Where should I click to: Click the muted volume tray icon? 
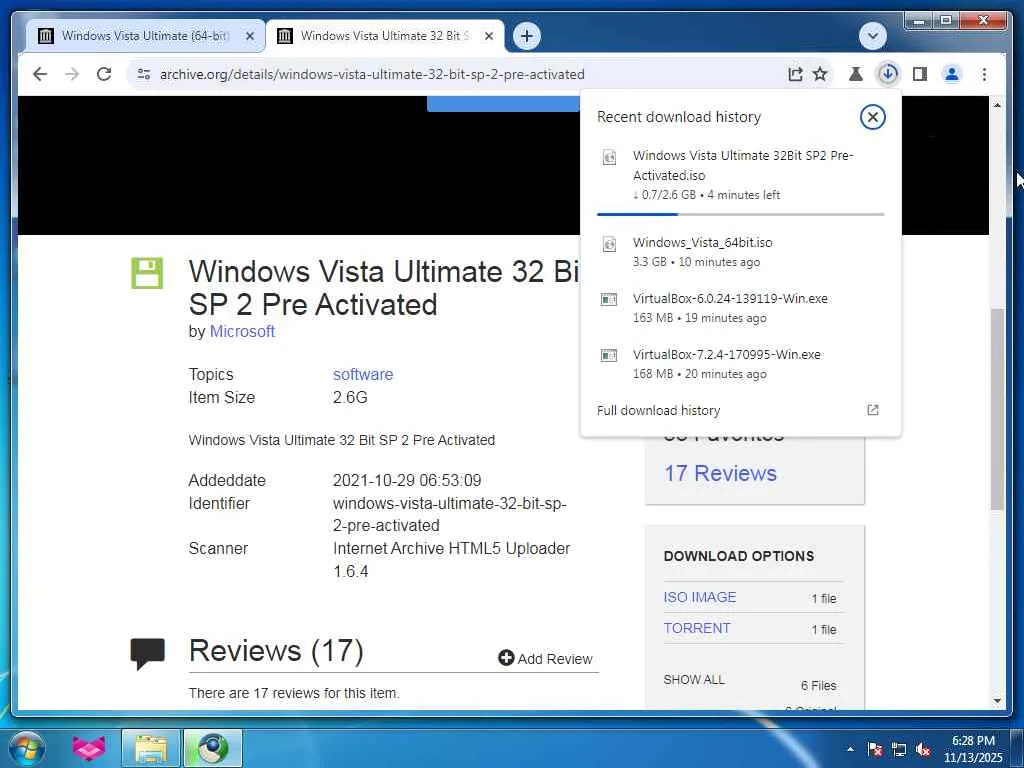pyautogui.click(x=923, y=749)
